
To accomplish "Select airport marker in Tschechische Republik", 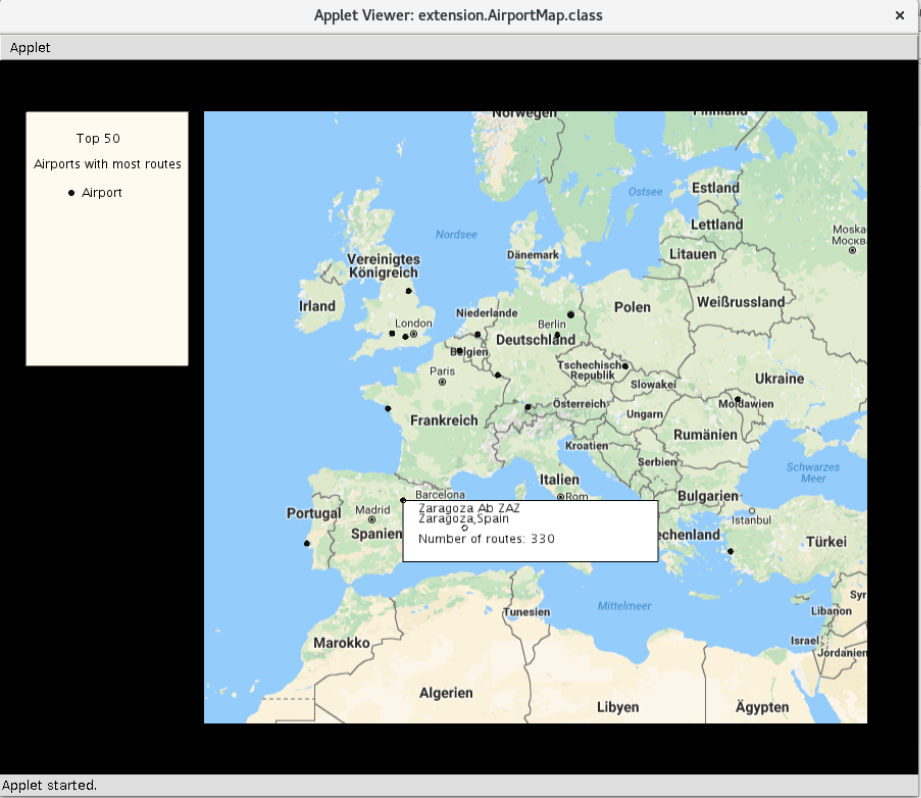I will click(625, 366).
